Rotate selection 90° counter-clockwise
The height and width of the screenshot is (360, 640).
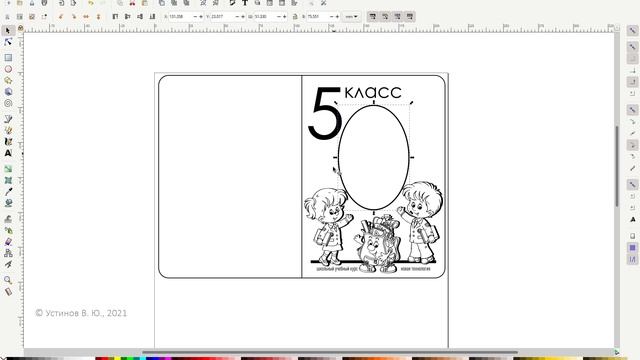(61, 17)
